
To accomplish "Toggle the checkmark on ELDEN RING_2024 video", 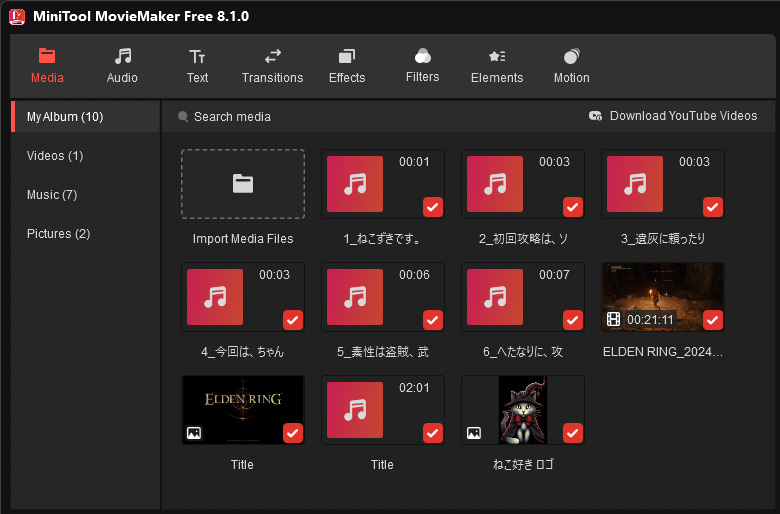I will 713,320.
